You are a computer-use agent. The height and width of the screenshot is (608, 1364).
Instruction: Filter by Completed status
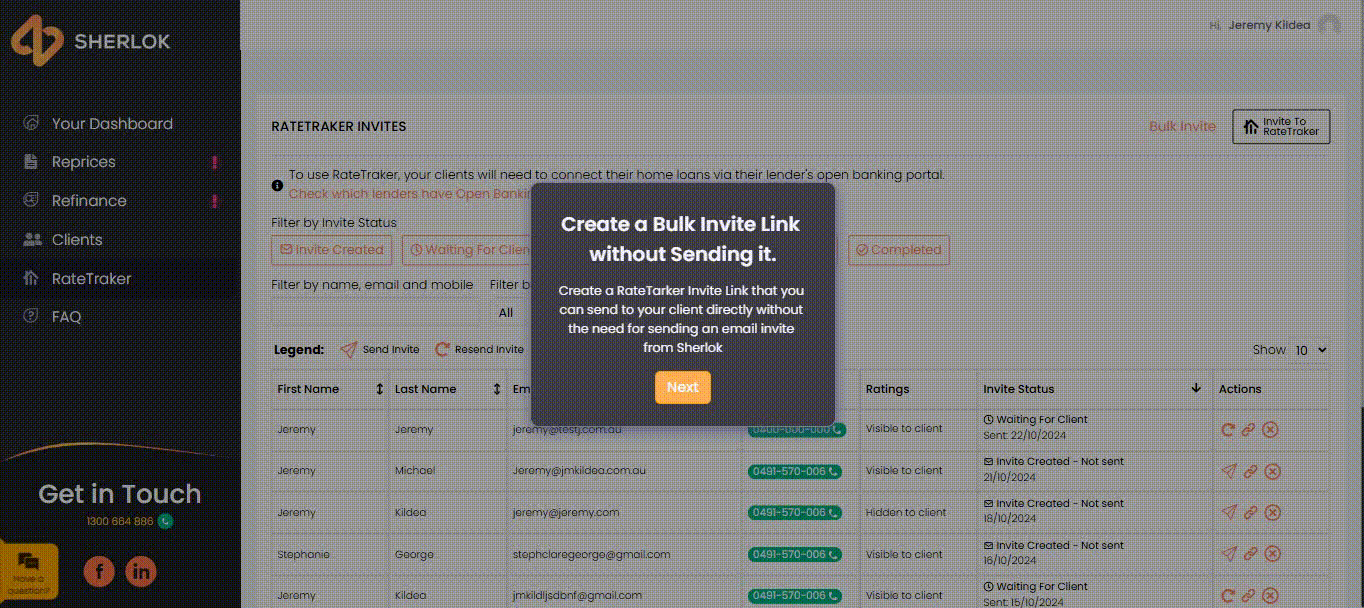point(898,250)
